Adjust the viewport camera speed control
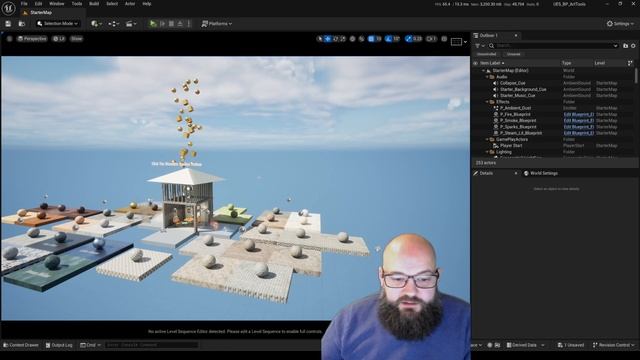Image resolution: width=640 pixels, height=360 pixels. click(431, 39)
